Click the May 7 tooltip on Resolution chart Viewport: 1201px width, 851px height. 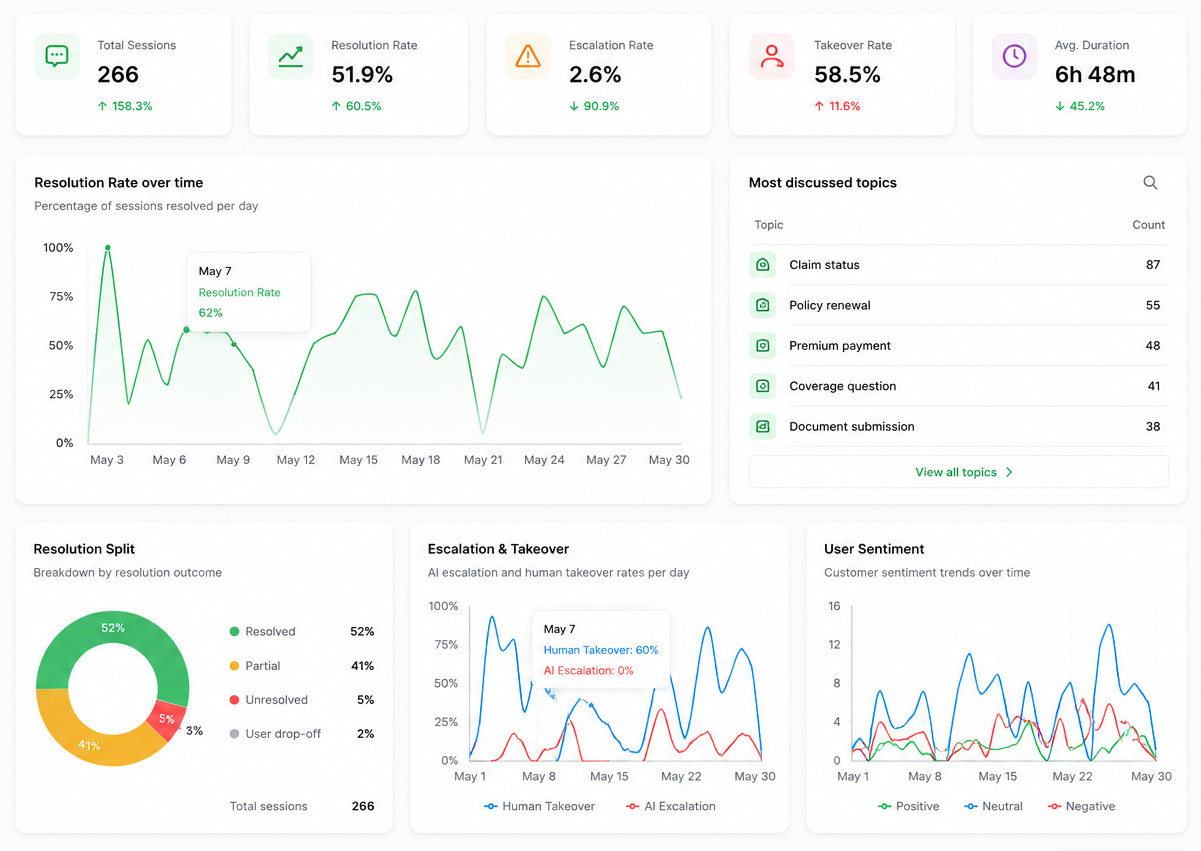(249, 292)
